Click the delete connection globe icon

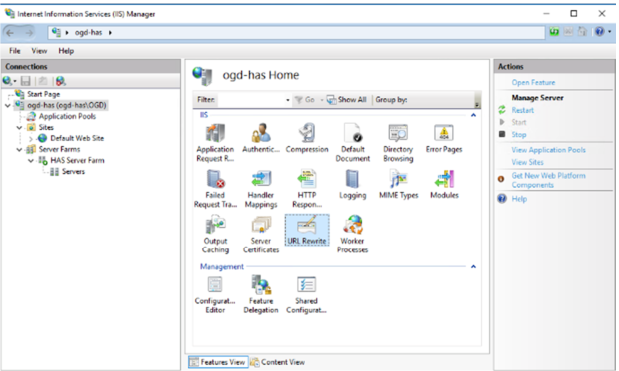(x=60, y=81)
